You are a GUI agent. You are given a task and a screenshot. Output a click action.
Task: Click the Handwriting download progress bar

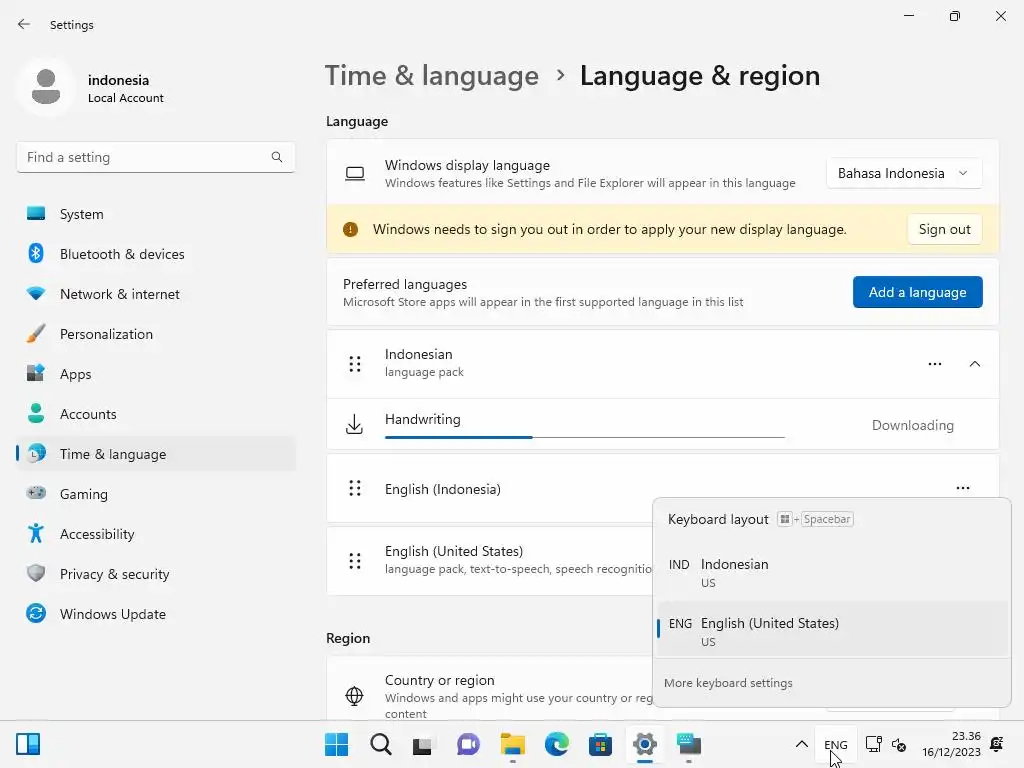(584, 437)
